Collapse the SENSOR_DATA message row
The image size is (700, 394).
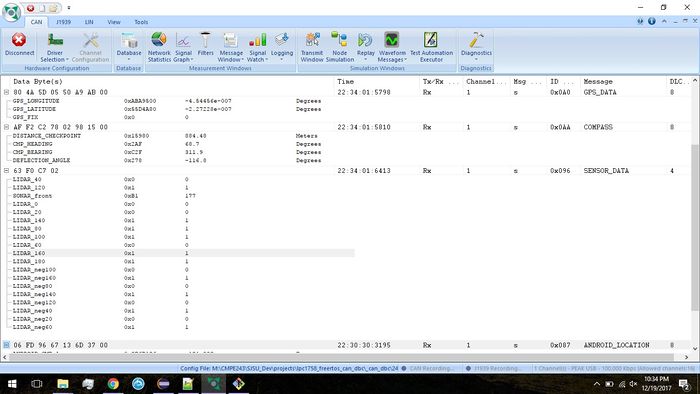tap(7, 170)
